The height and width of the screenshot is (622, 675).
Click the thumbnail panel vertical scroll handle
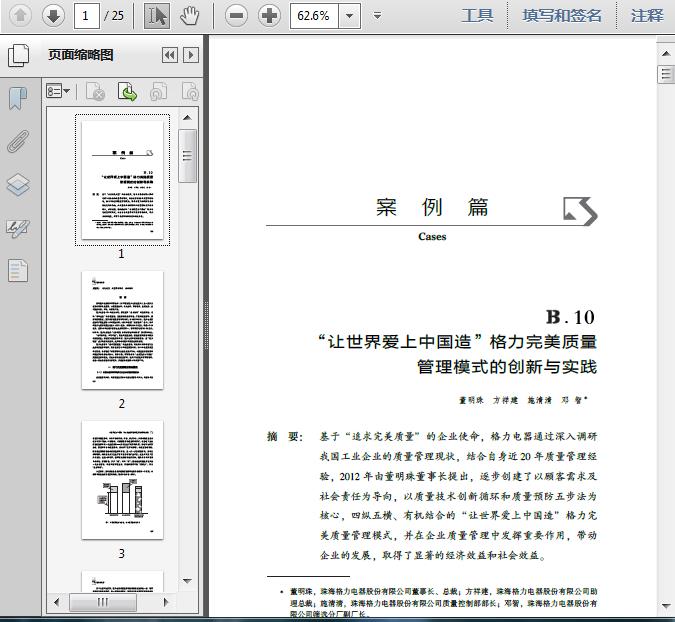(x=187, y=156)
